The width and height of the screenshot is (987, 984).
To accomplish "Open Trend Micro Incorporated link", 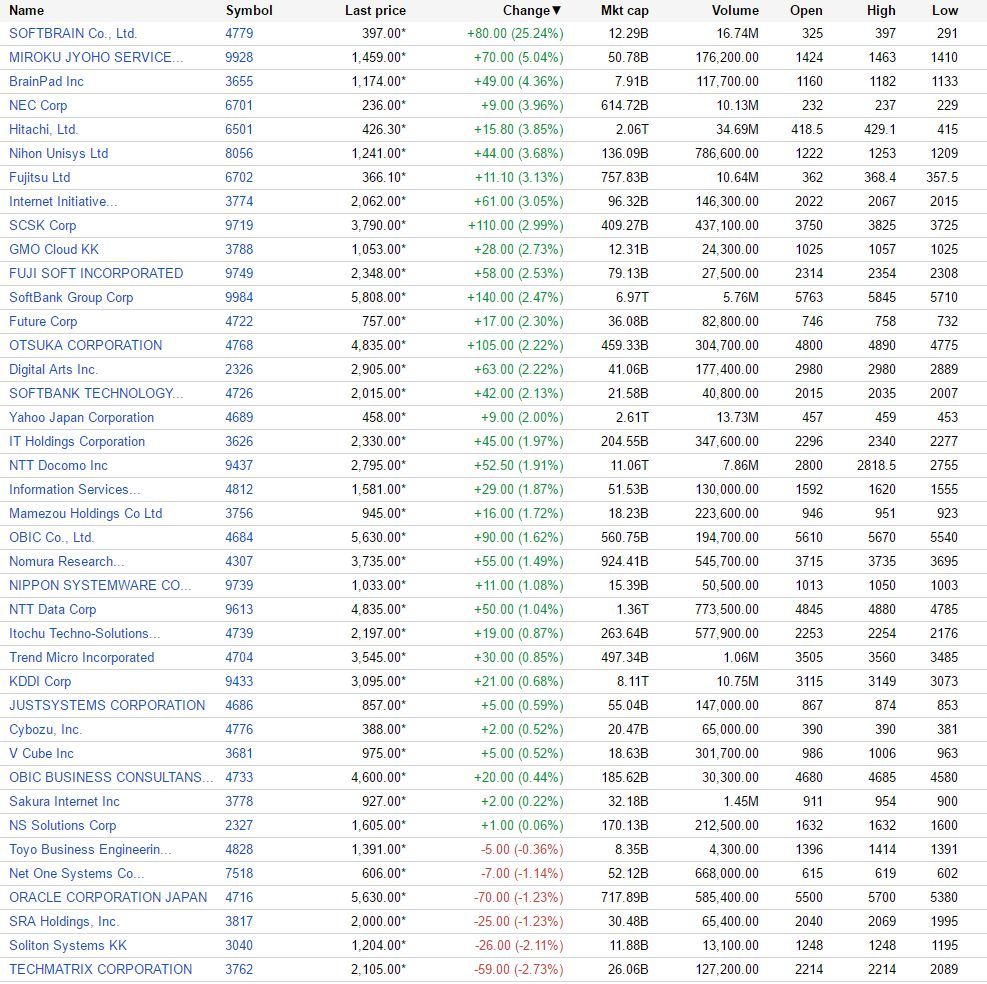I will point(81,657).
